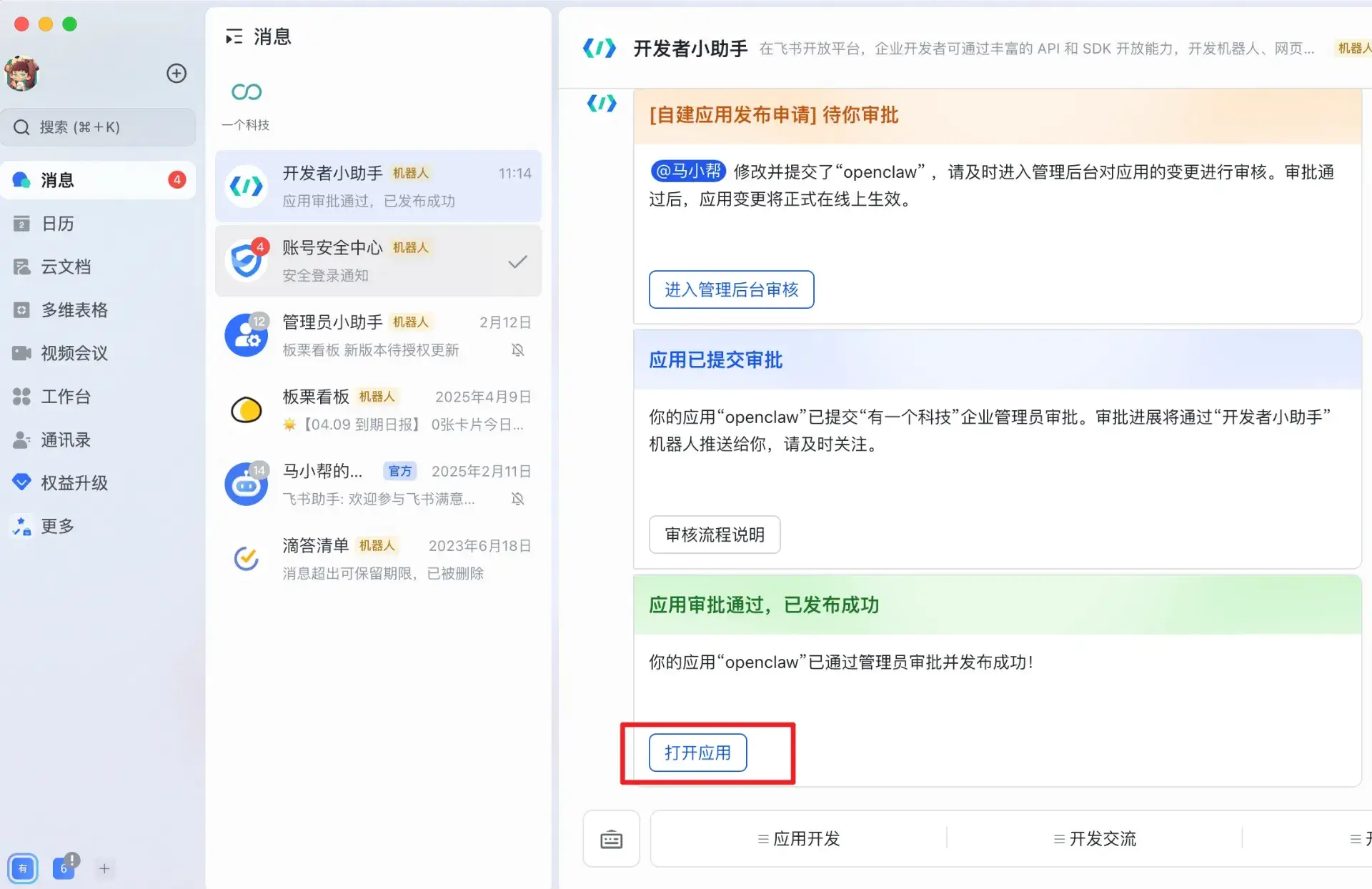
Task: Click muted bell on 马小帮 chat
Action: [x=517, y=499]
